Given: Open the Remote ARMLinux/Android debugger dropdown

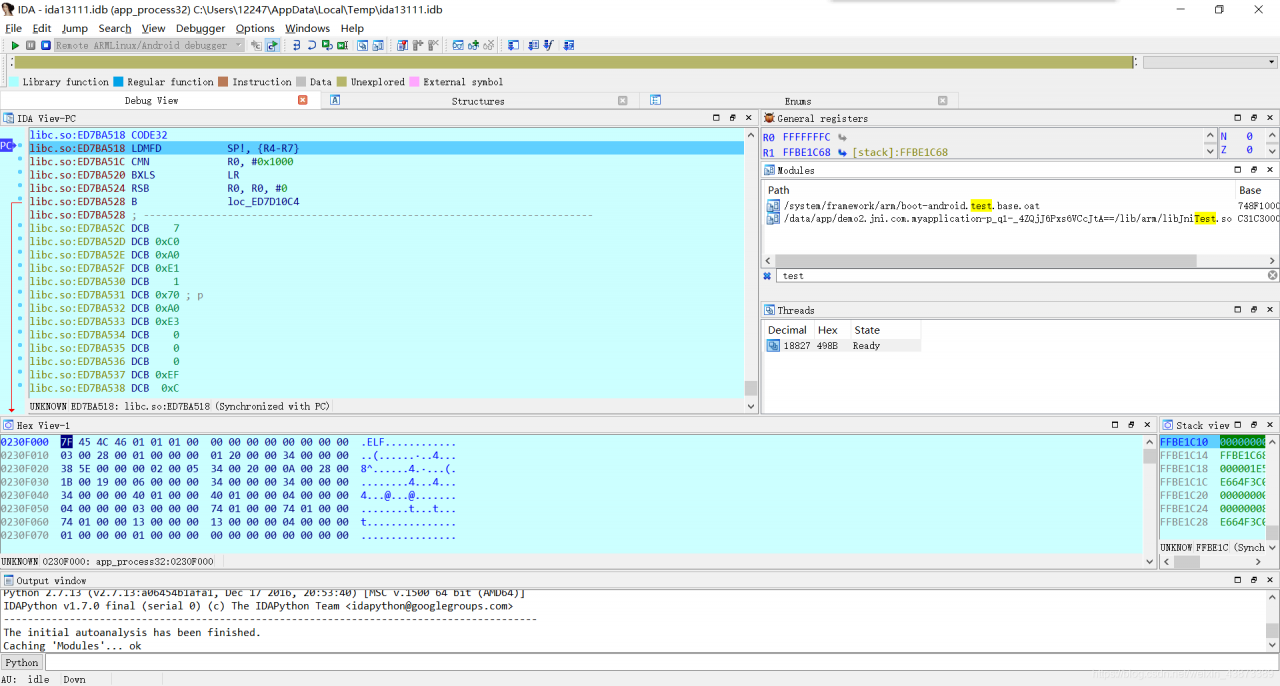Looking at the screenshot, I should tap(238, 46).
